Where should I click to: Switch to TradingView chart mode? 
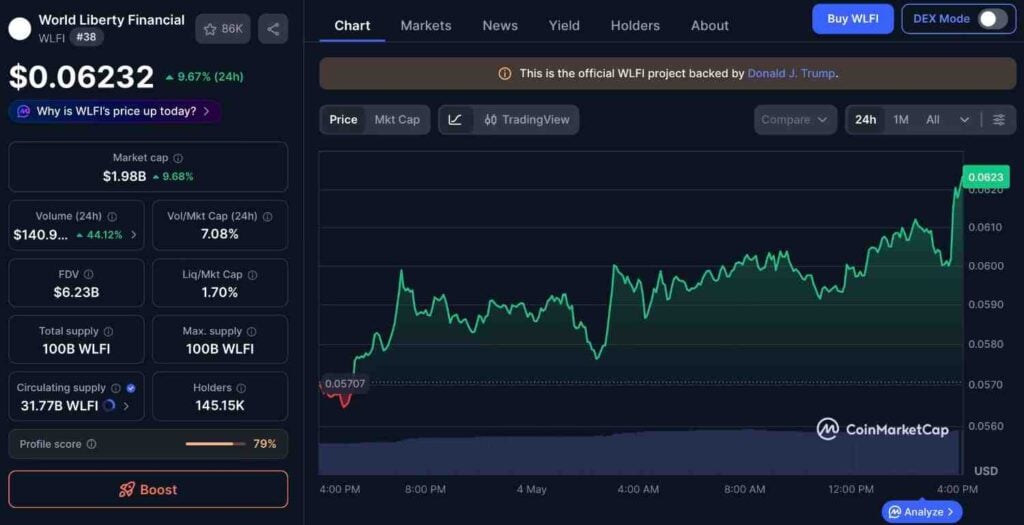[x=527, y=119]
